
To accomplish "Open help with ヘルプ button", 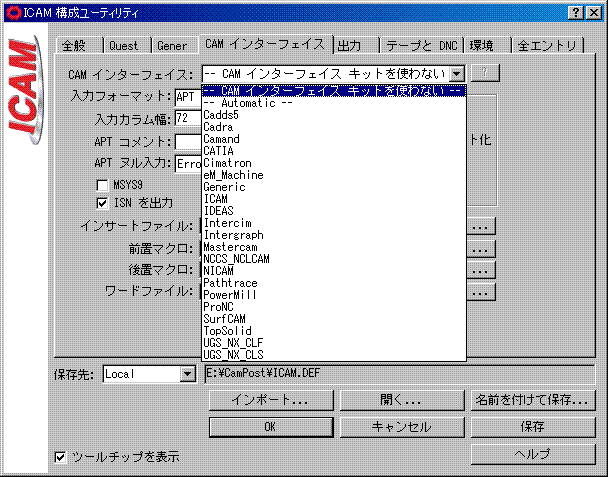I will pos(533,454).
